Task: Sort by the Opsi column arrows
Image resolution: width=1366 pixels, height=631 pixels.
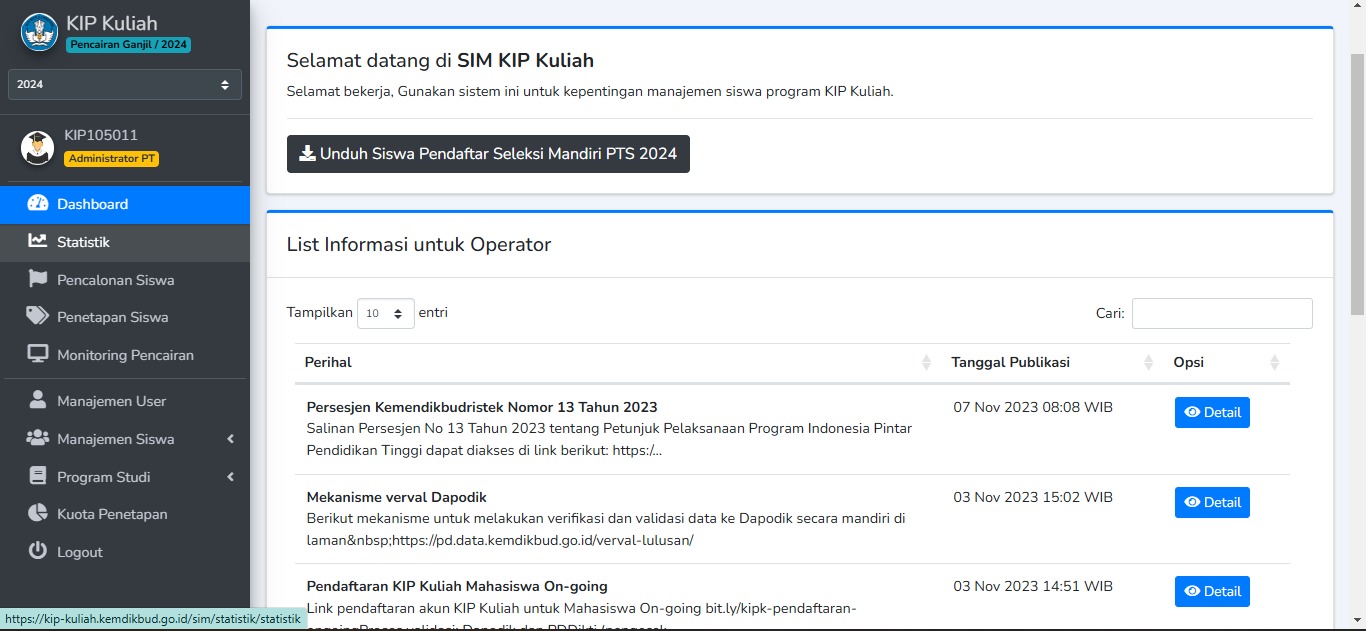Action: tap(1274, 362)
